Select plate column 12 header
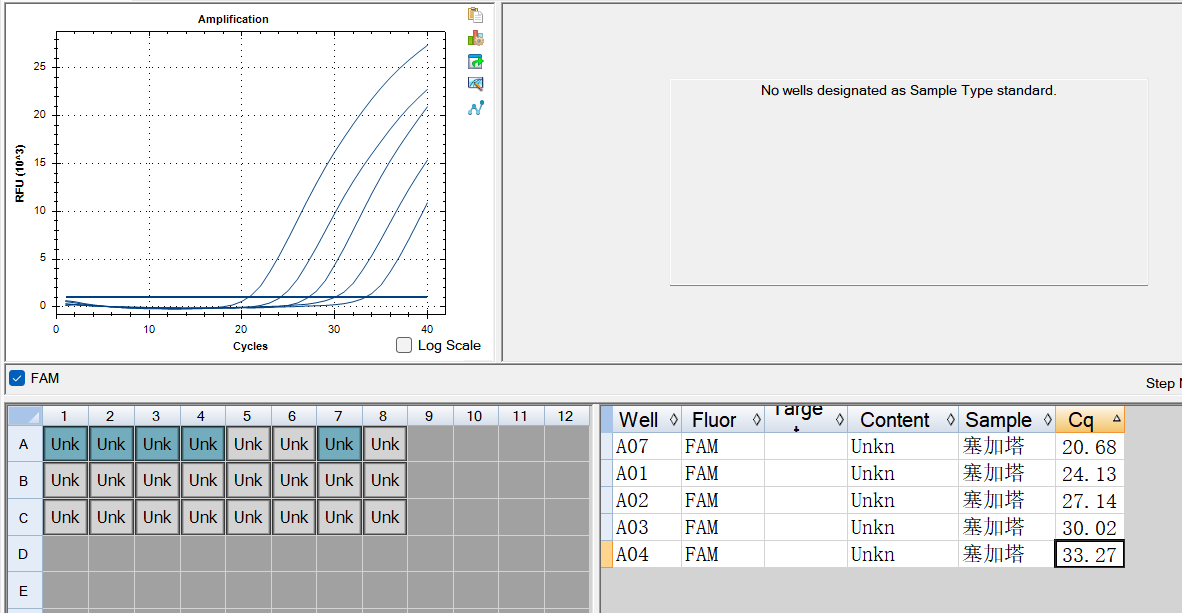This screenshot has width=1182, height=613. tap(565, 416)
